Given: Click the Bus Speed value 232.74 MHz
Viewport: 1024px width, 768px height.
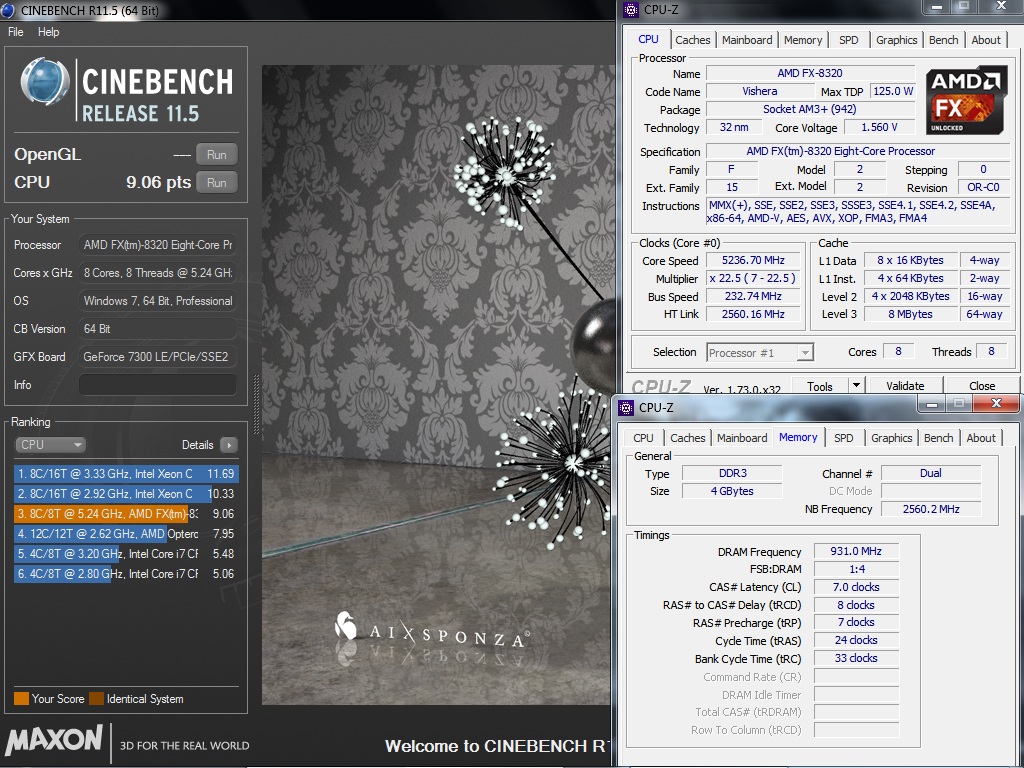Looking at the screenshot, I should coord(753,296).
